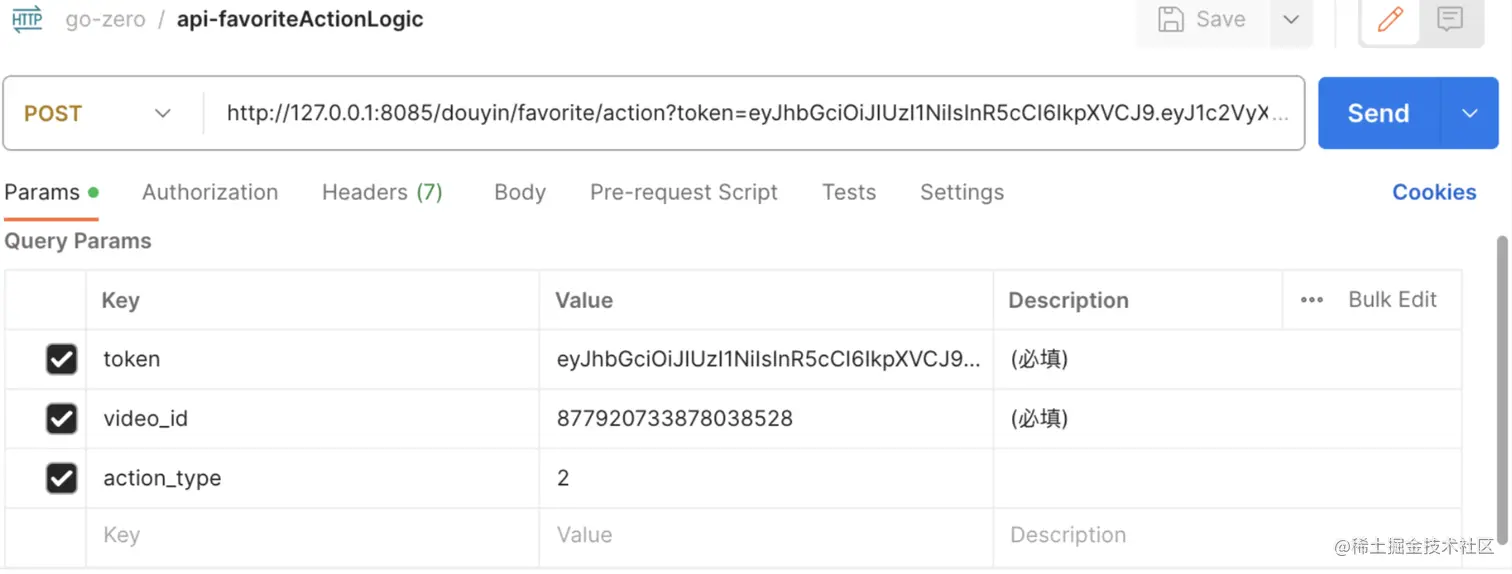Switch to the Authorization tab

tap(210, 192)
